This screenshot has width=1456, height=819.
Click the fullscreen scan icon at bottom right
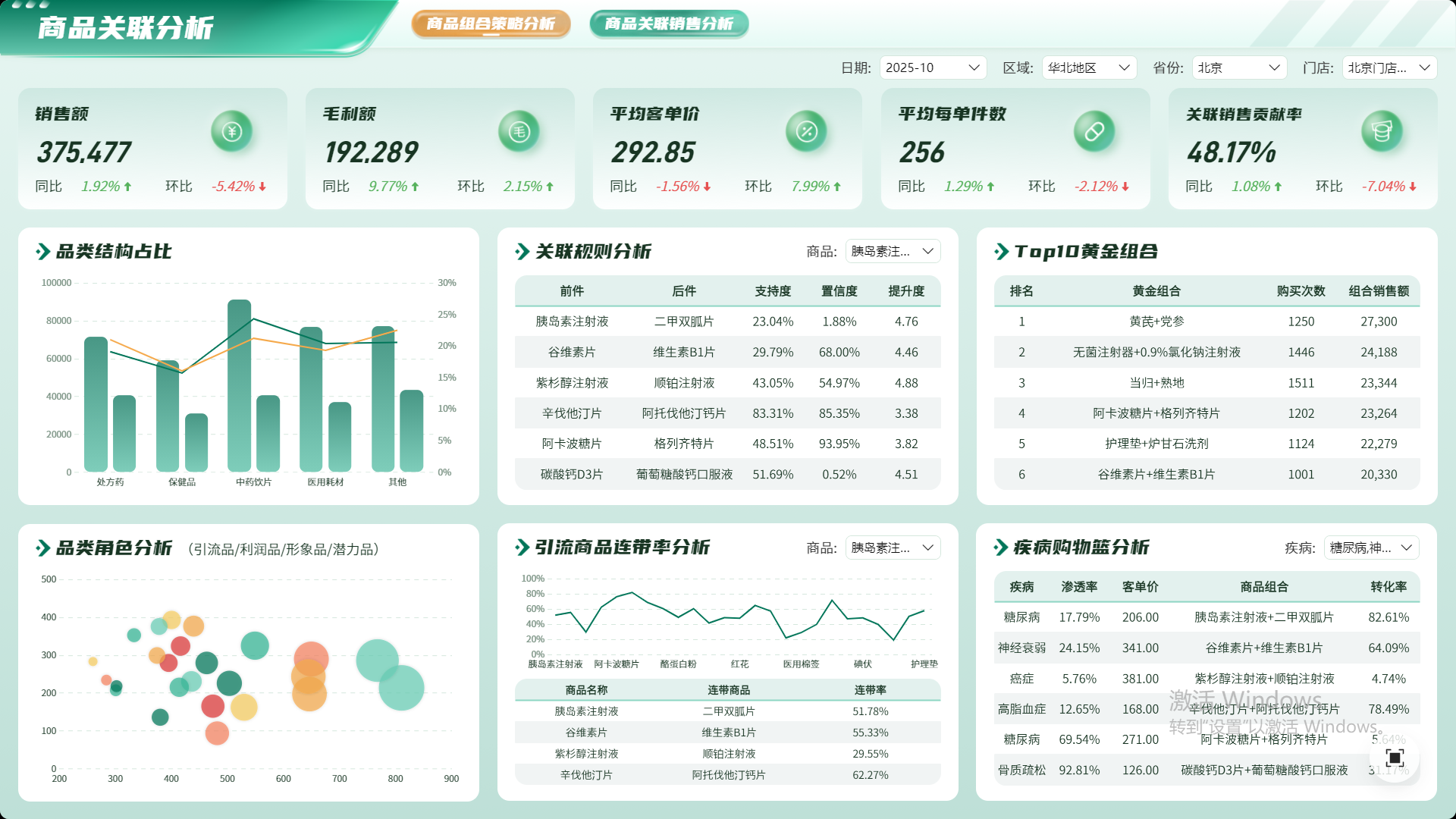click(x=1395, y=757)
